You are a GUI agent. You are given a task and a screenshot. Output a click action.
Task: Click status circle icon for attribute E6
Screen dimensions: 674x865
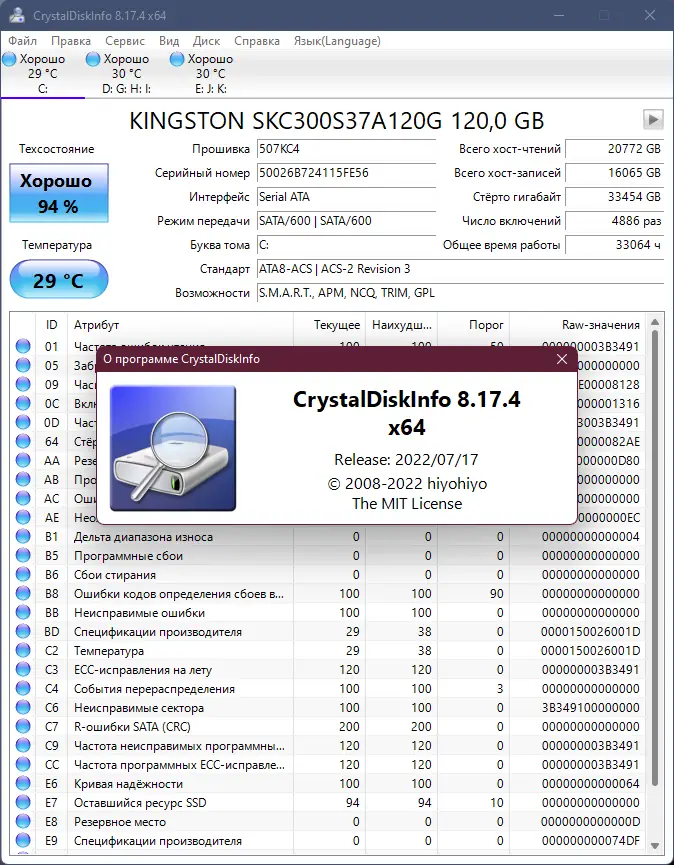pyautogui.click(x=23, y=784)
